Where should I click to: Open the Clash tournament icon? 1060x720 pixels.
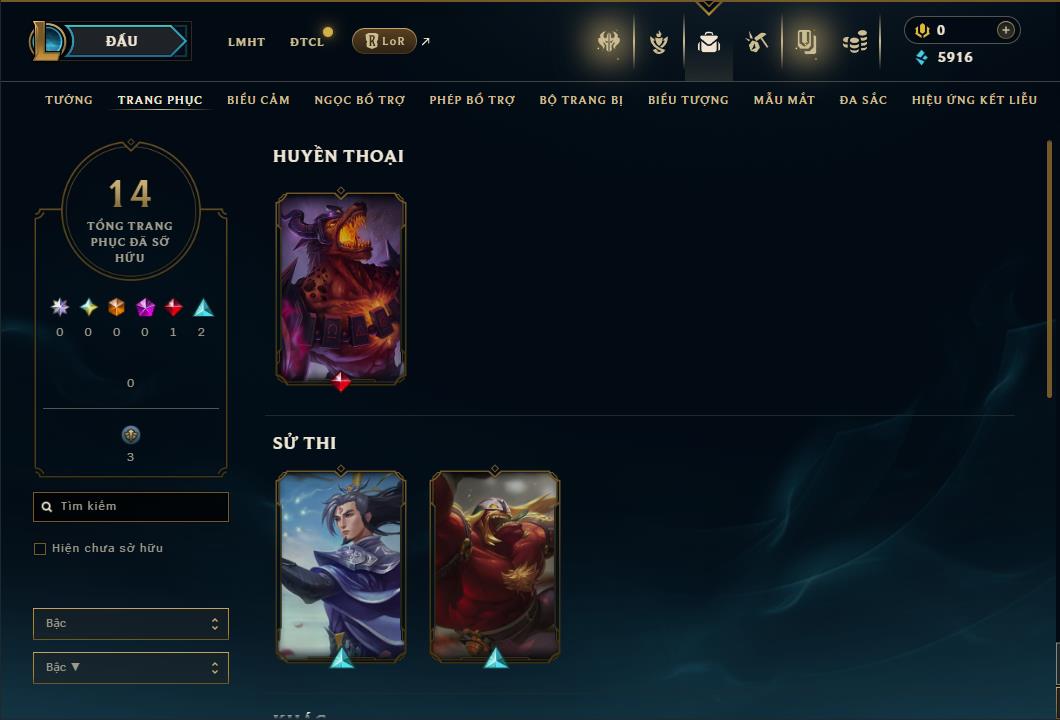tap(608, 42)
